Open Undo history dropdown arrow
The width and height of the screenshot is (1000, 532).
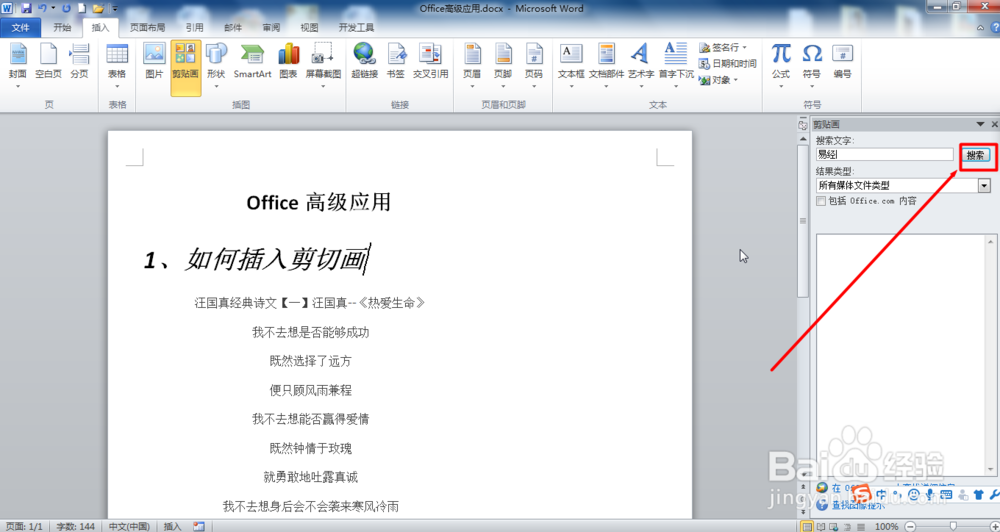point(53,8)
